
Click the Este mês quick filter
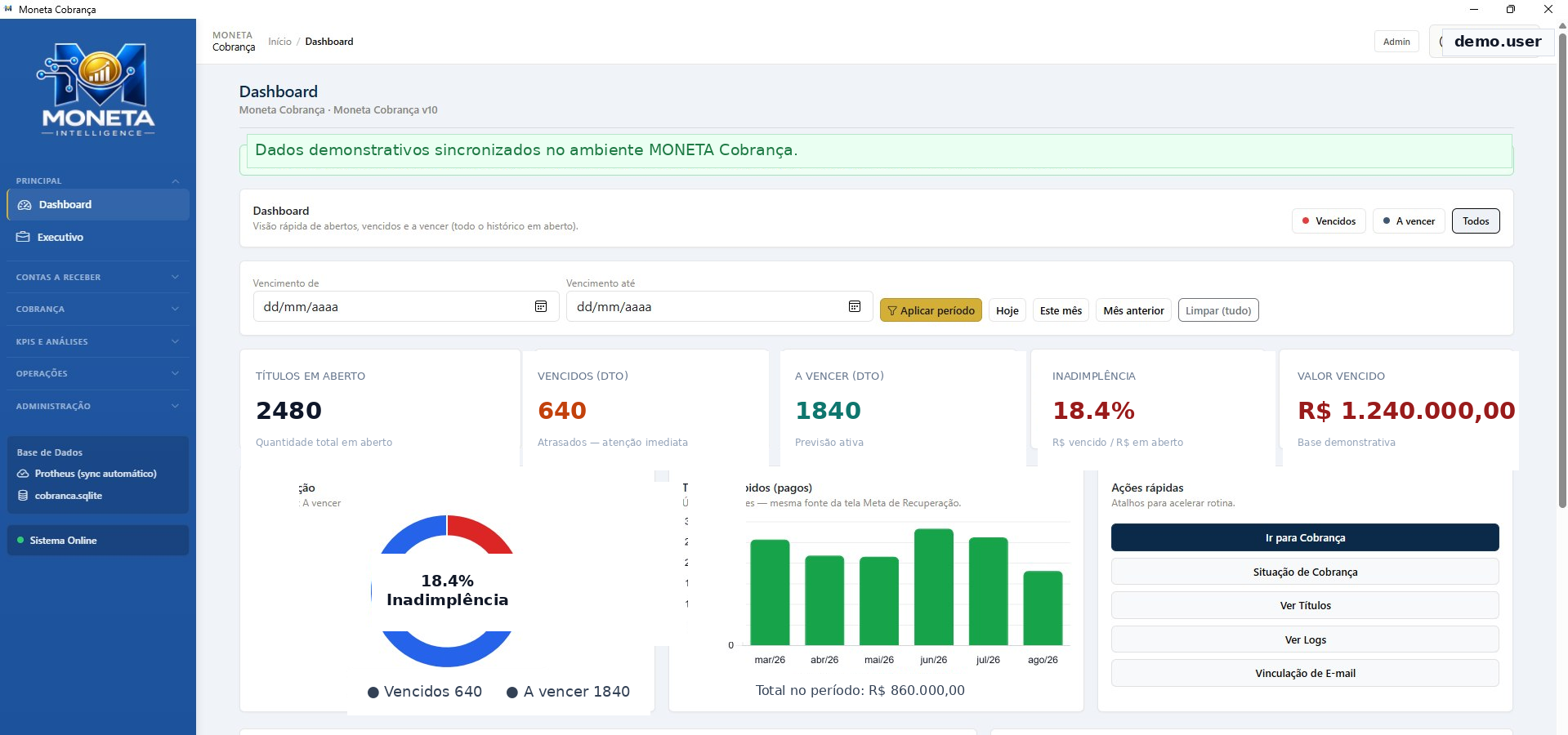tap(1061, 310)
